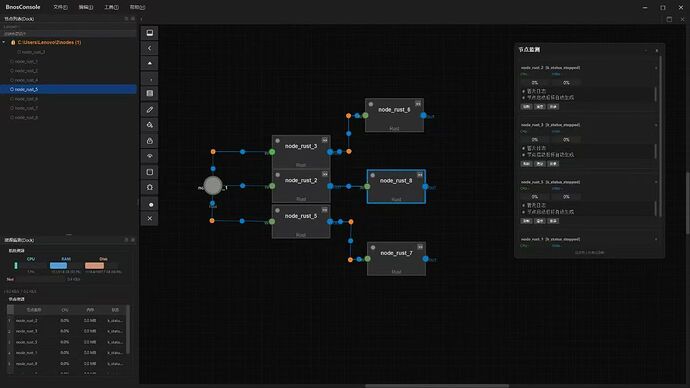This screenshot has height=388, width=690.
Task: Click the status dot on node_rust_5 block
Action: click(278, 211)
